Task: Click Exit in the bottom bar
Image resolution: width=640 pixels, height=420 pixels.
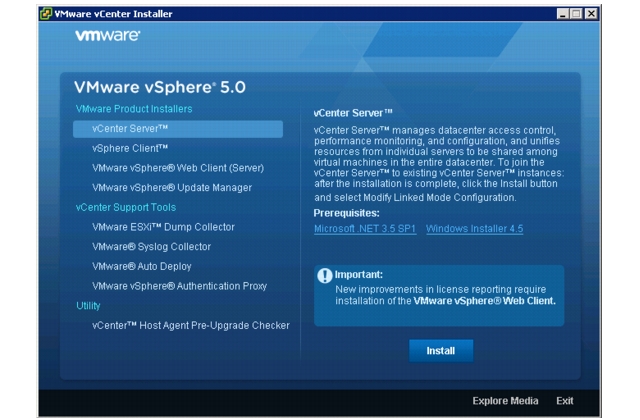Action: (x=564, y=401)
